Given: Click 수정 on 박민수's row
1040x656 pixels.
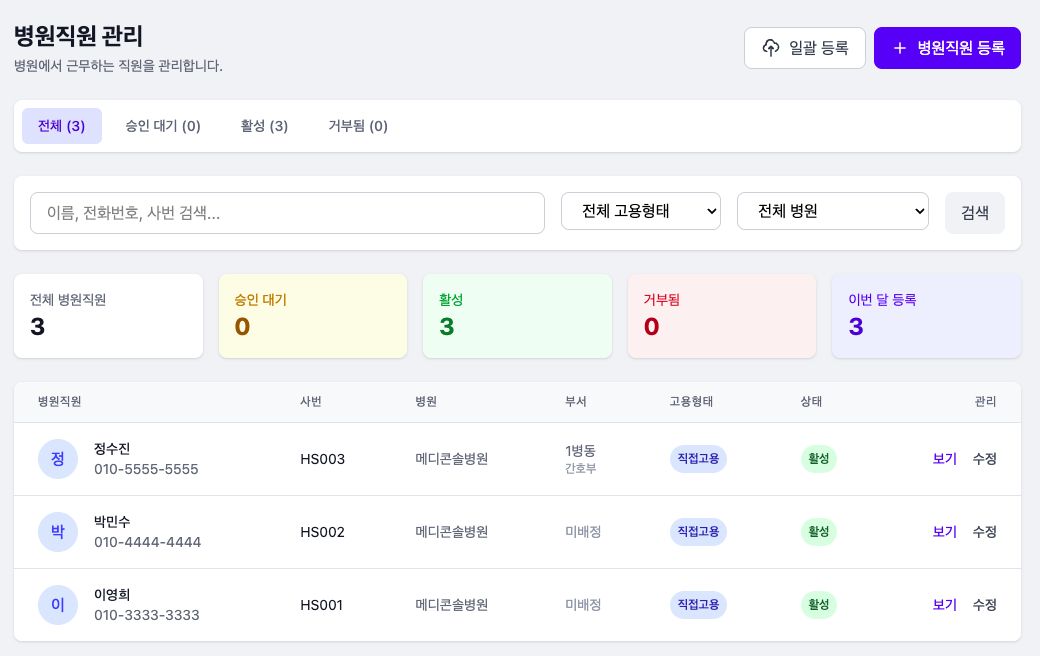Looking at the screenshot, I should point(984,532).
